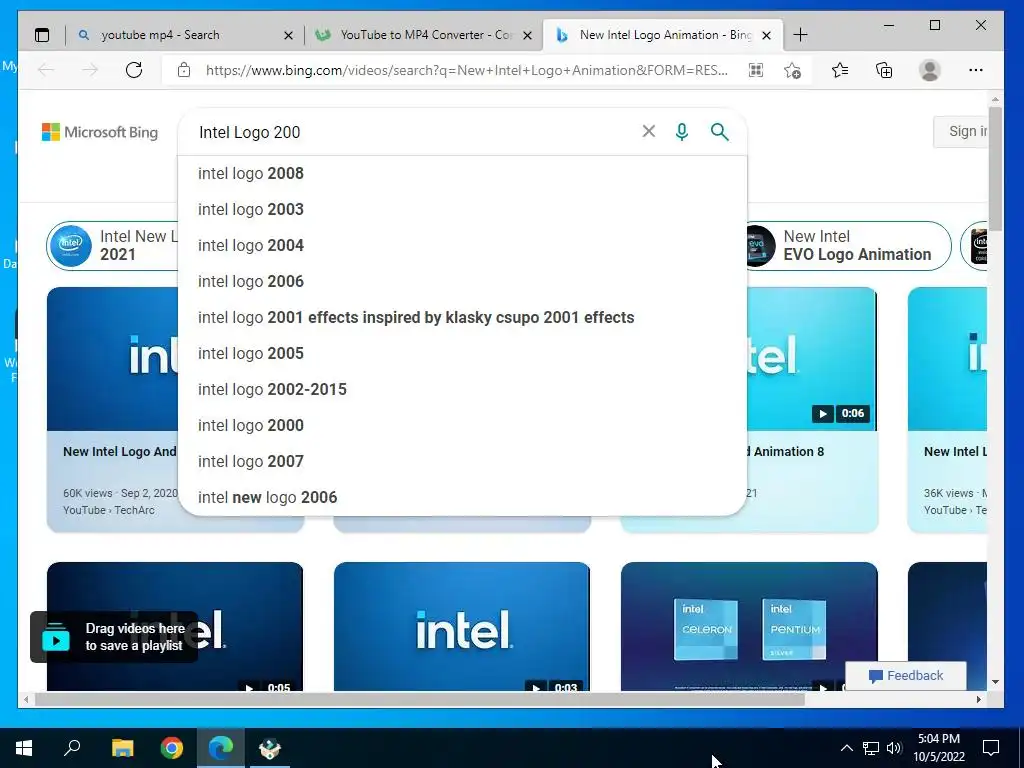
Task: Choose suggestion 'intel logo 2002-2015'
Action: (462, 389)
